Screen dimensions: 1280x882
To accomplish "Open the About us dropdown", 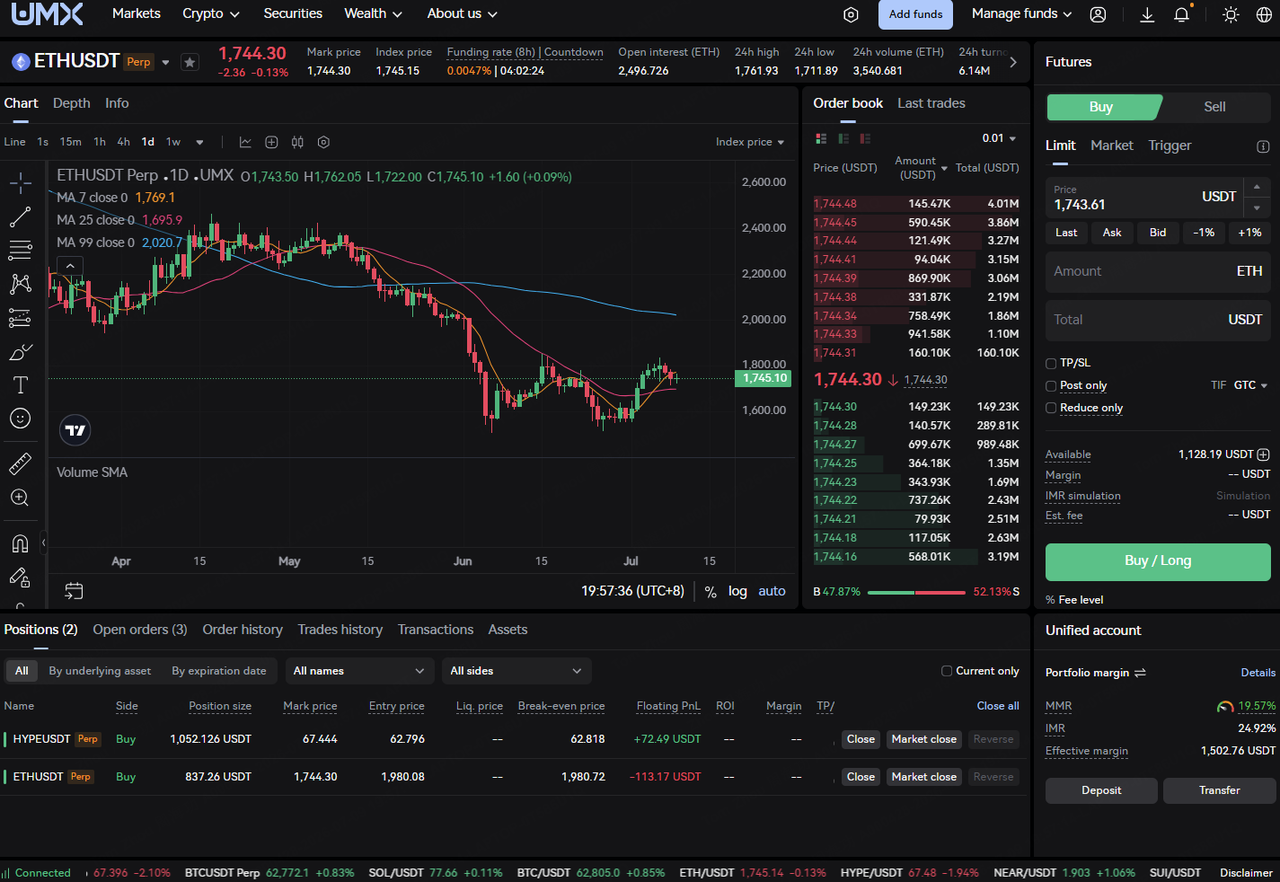I will point(461,14).
